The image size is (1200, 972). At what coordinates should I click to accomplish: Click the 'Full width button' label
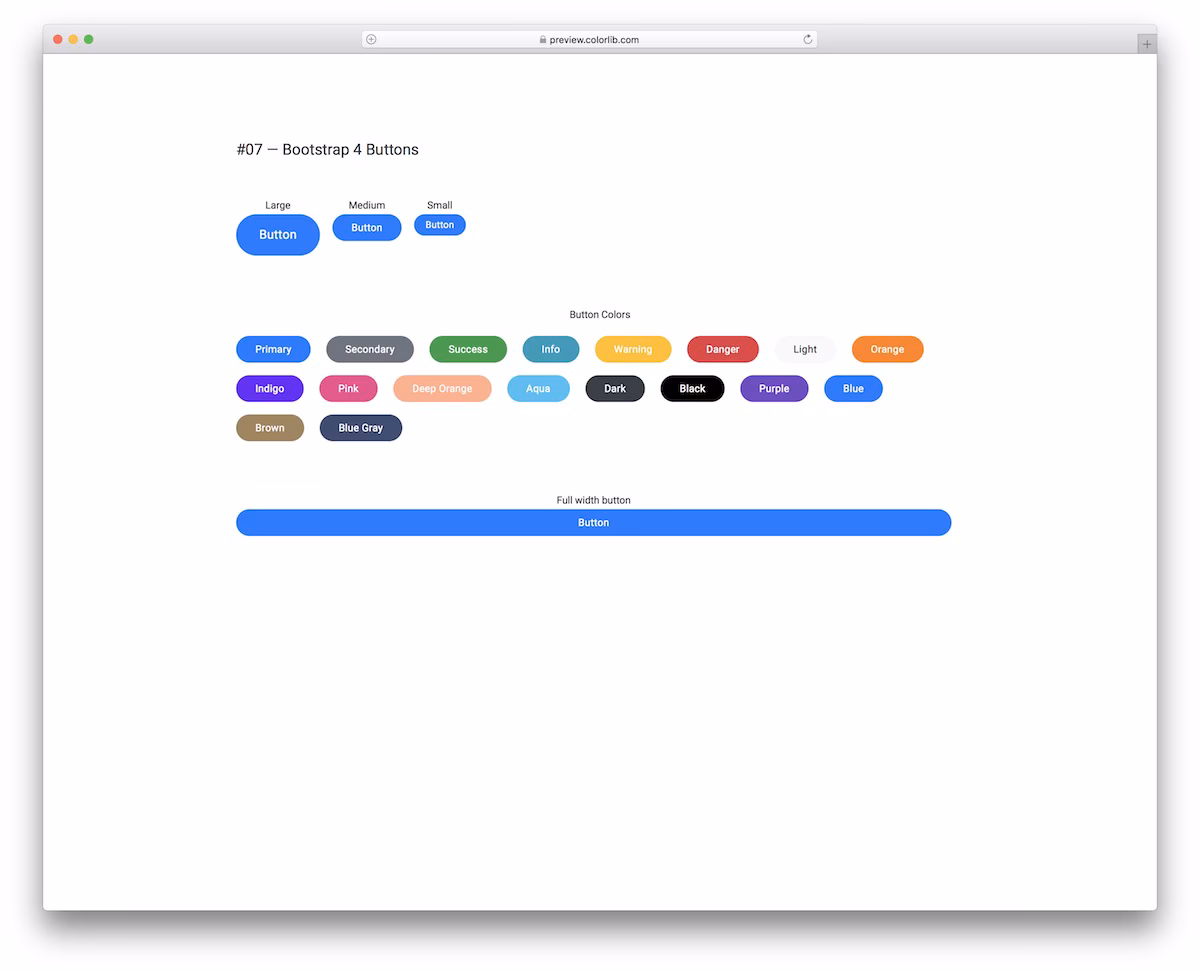coord(594,500)
